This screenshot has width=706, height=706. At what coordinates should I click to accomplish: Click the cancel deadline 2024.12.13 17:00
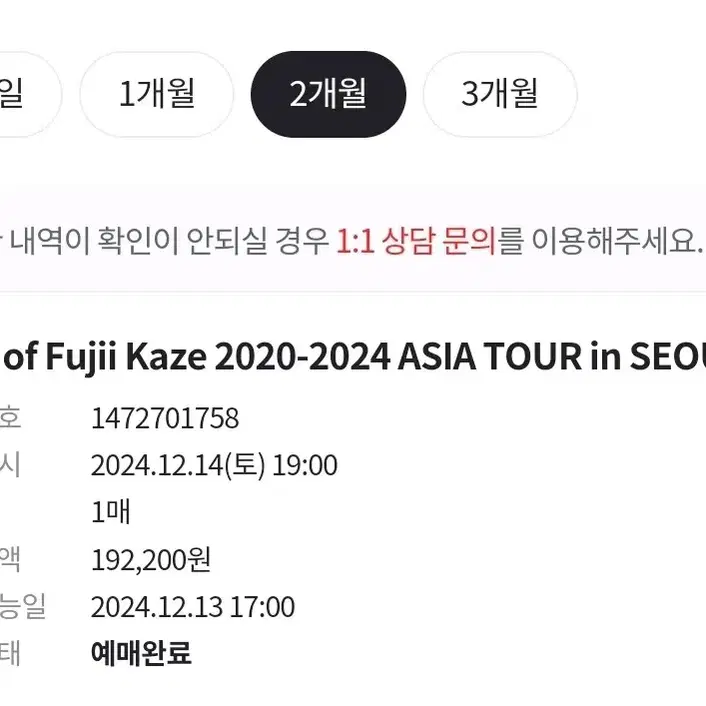(193, 606)
